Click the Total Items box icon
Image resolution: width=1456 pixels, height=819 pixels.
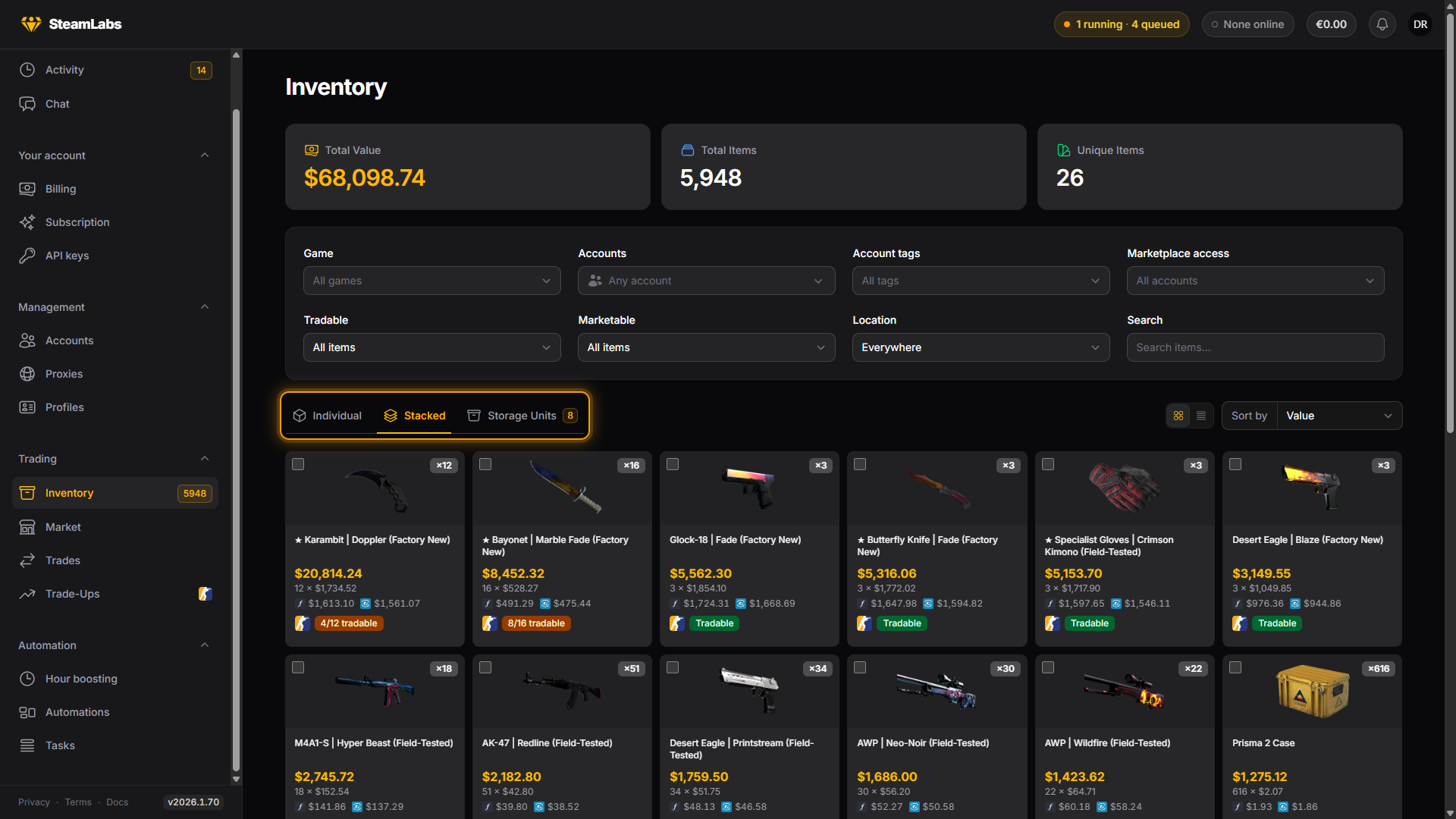(687, 150)
